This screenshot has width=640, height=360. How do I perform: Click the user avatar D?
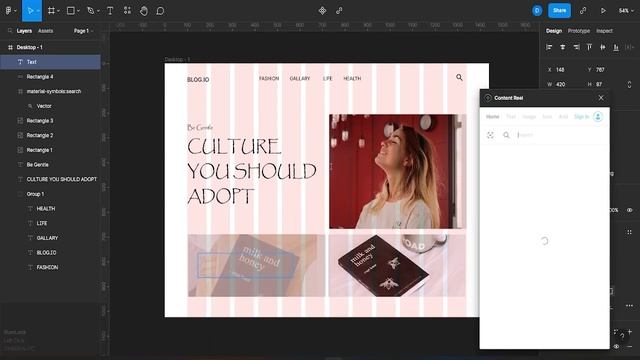pos(537,11)
